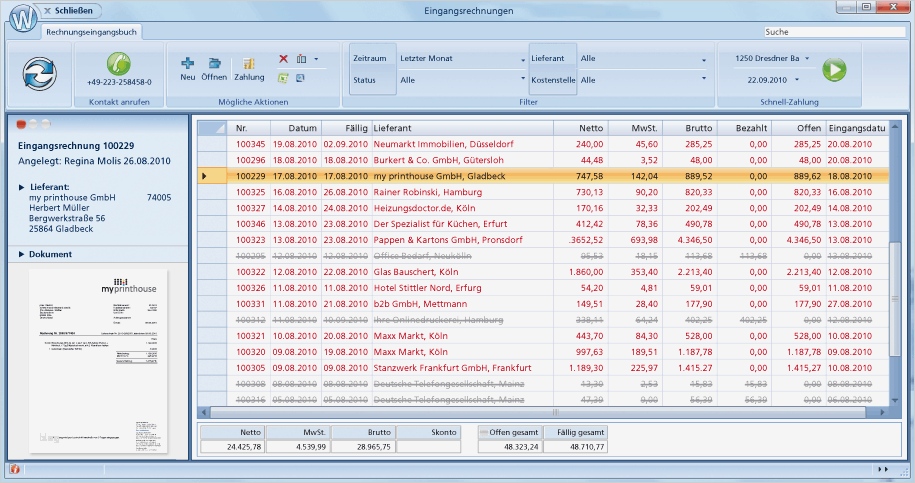Click the Suche search field
The height and width of the screenshot is (483, 915).
pos(834,32)
